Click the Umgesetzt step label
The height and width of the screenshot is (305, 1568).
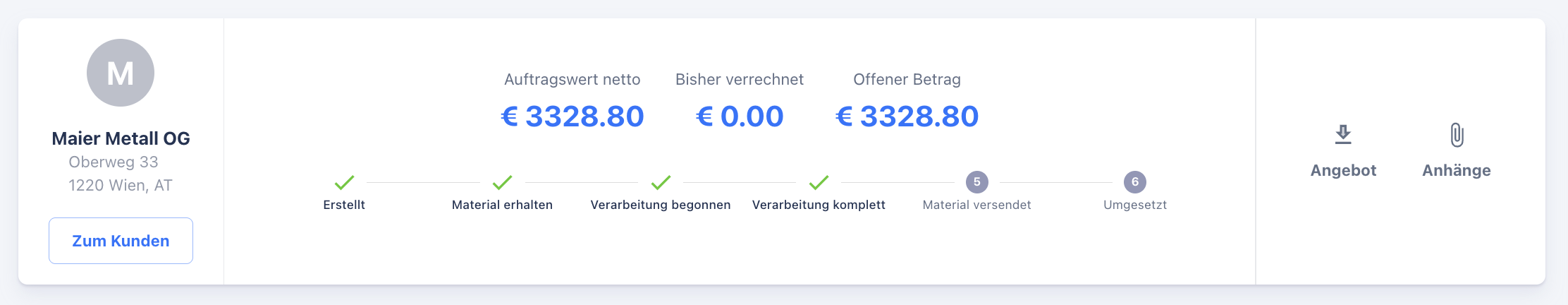pos(1134,205)
